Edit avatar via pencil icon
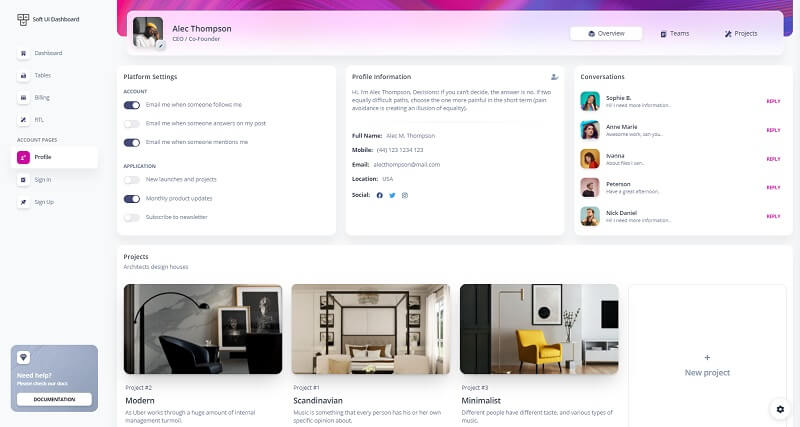This screenshot has height=427, width=800. (x=161, y=45)
